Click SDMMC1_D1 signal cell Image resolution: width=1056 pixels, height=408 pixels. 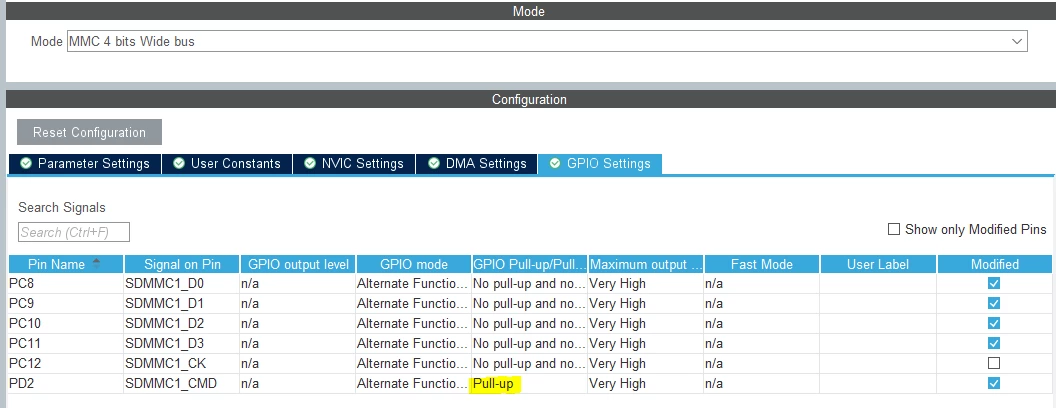pyautogui.click(x=182, y=304)
